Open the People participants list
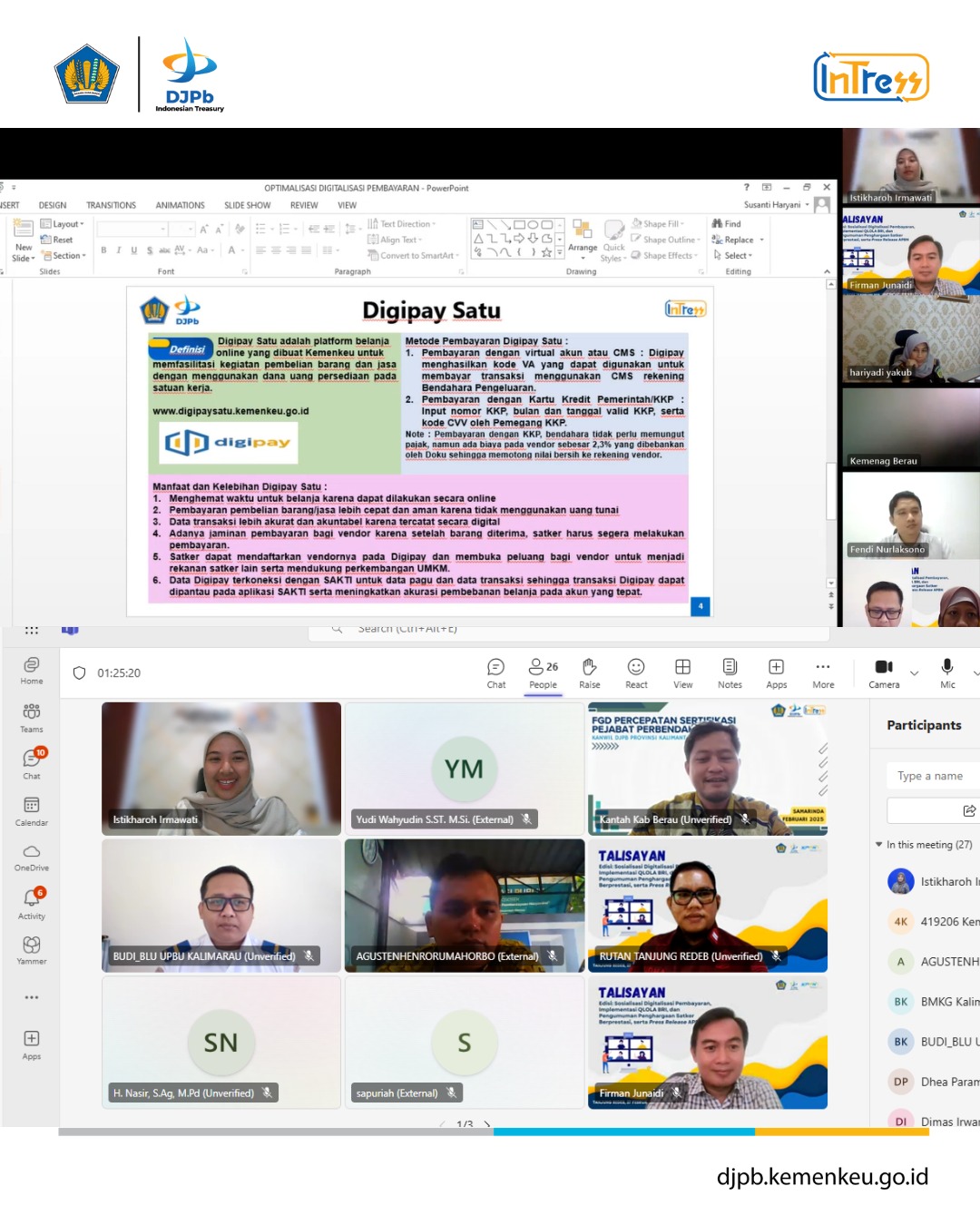This screenshot has width=980, height=1225. (544, 673)
